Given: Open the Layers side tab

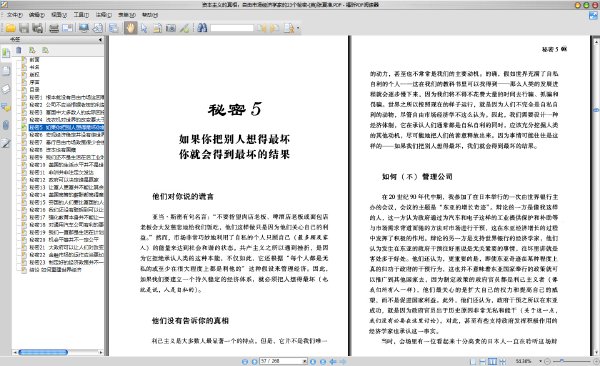Looking at the screenshot, I should point(6,89).
